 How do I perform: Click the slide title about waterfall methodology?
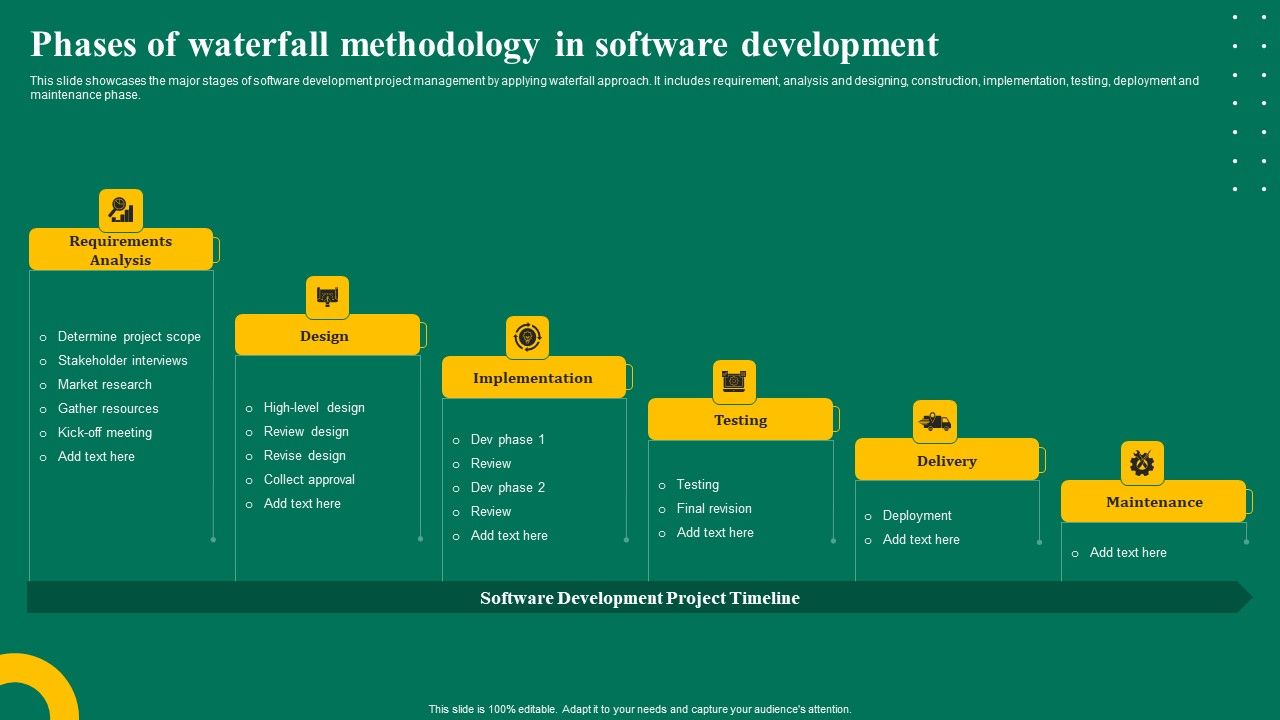coord(485,45)
